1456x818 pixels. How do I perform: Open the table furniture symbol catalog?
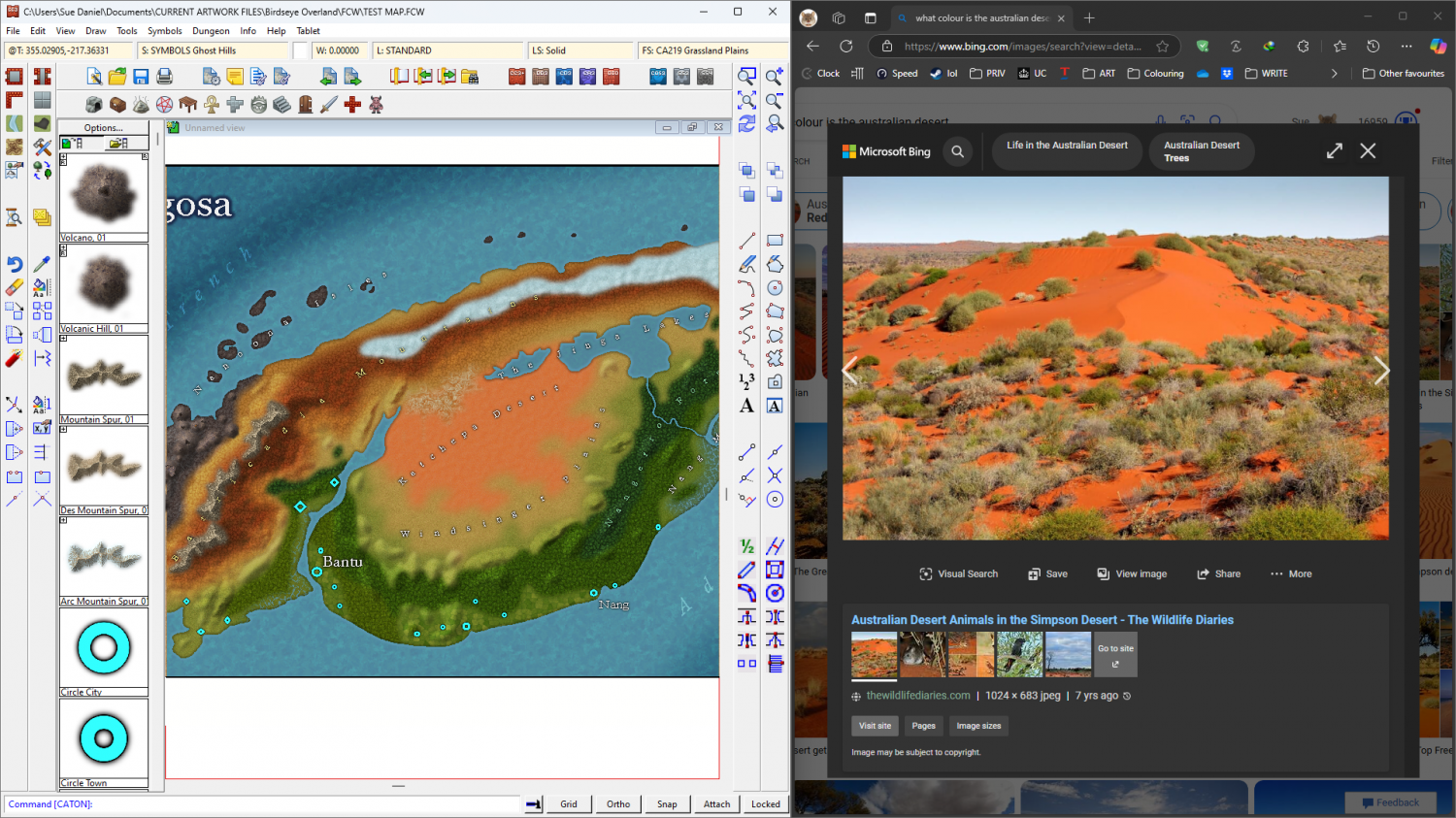[188, 104]
